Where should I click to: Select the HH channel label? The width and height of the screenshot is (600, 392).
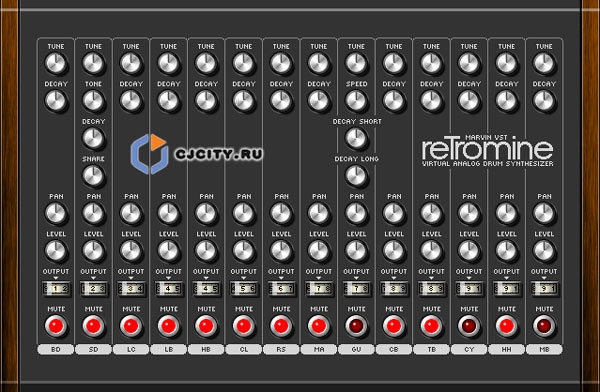pos(506,349)
